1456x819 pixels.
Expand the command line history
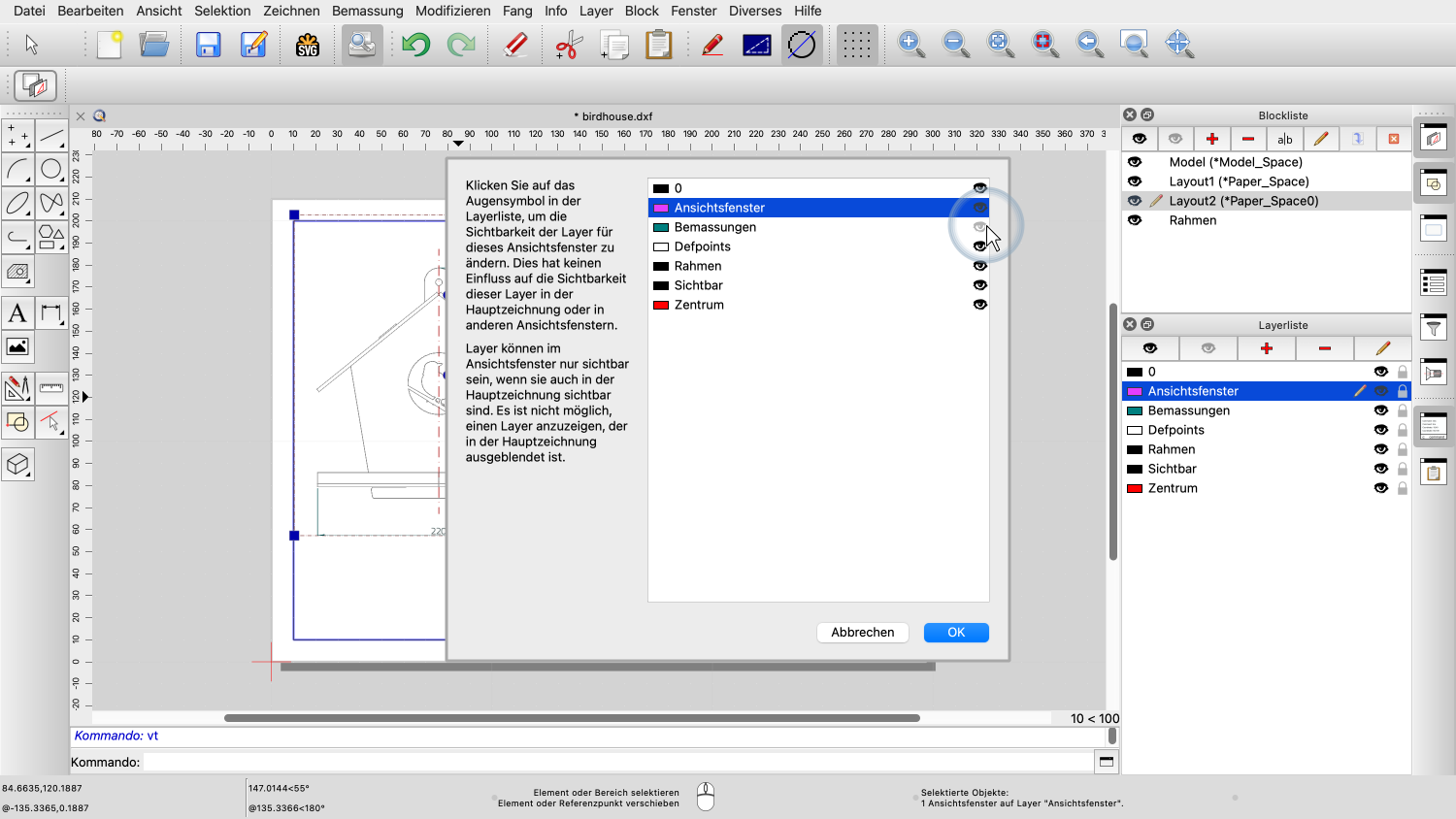pos(1107,762)
